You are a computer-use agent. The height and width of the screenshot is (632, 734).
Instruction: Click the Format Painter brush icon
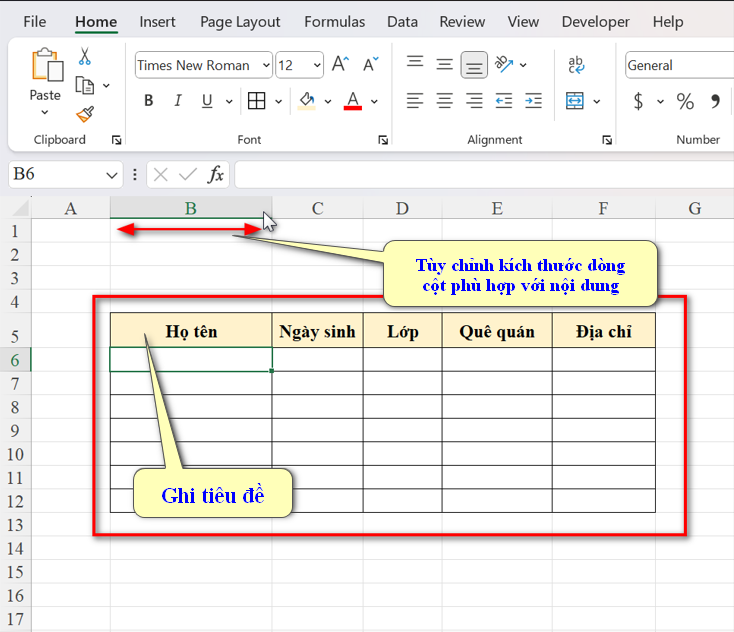pos(85,114)
